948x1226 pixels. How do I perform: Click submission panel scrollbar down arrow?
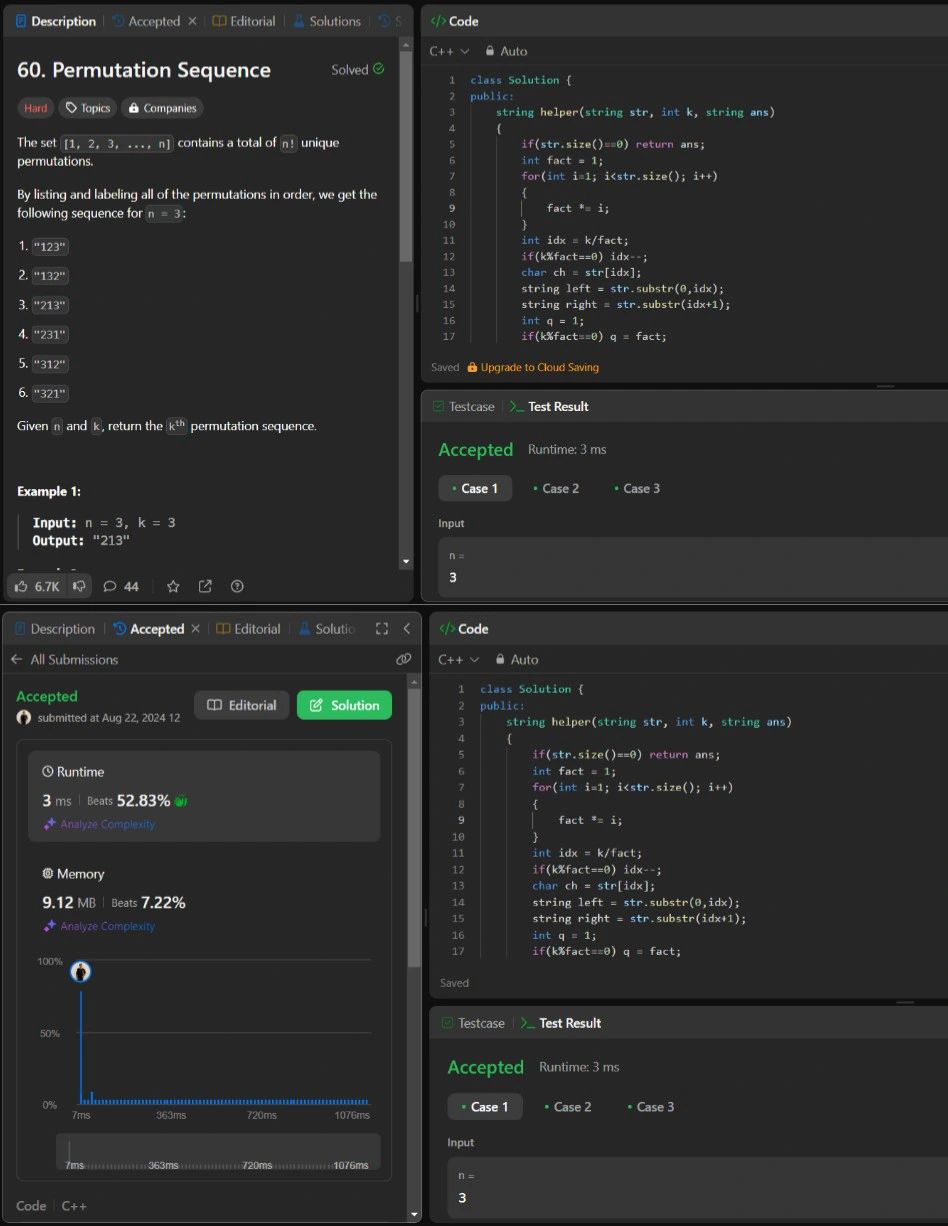[415, 1215]
